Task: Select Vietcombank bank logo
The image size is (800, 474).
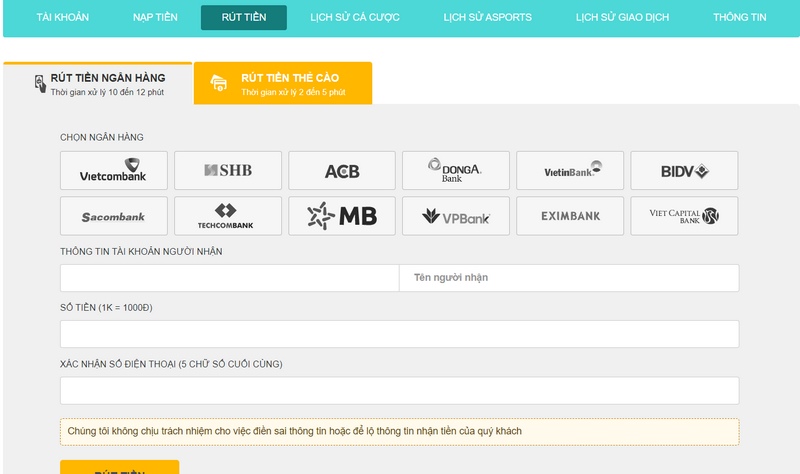Action: click(113, 171)
